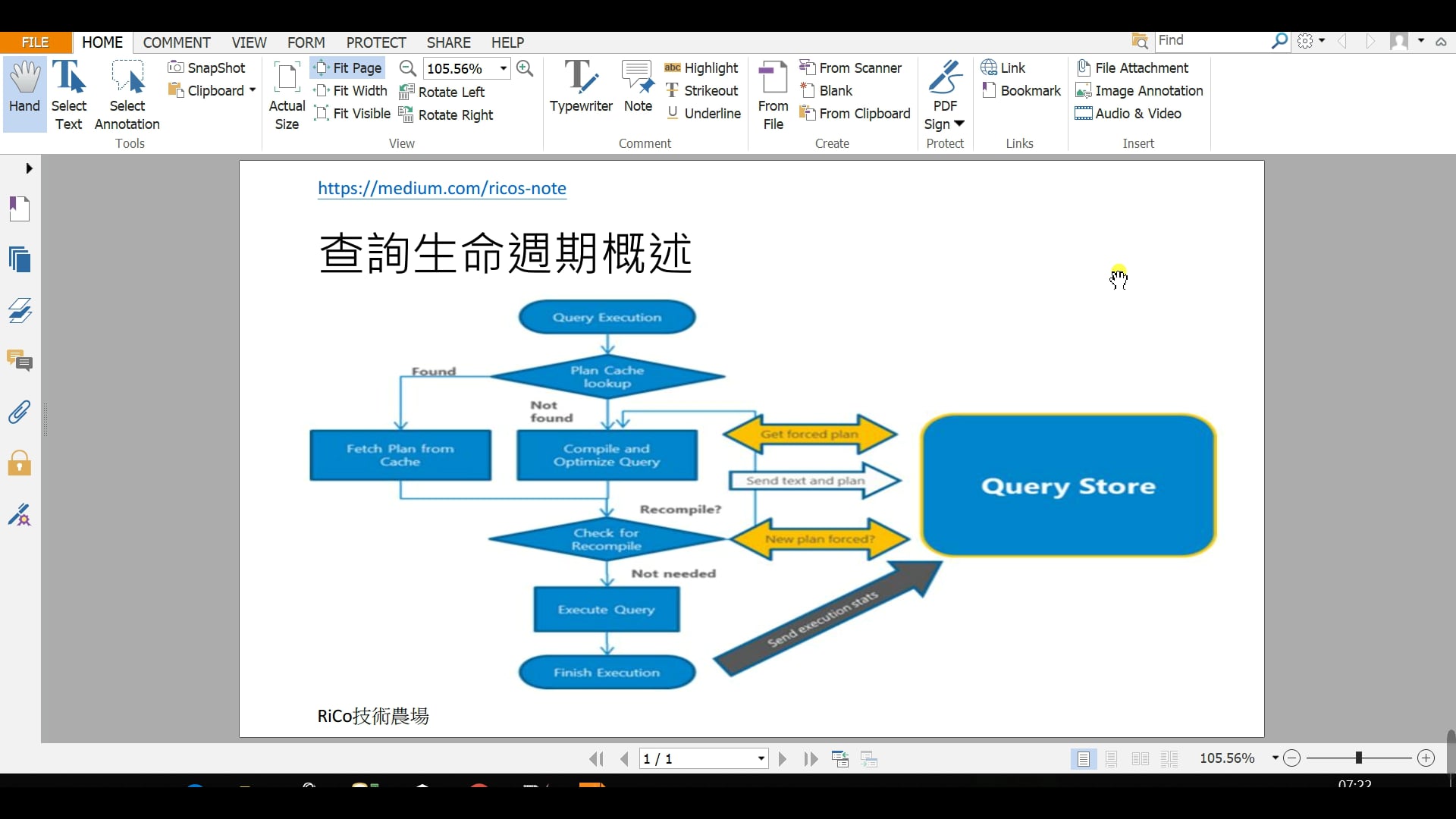Click the From Scanner button
This screenshot has width=1456, height=819.
click(851, 68)
